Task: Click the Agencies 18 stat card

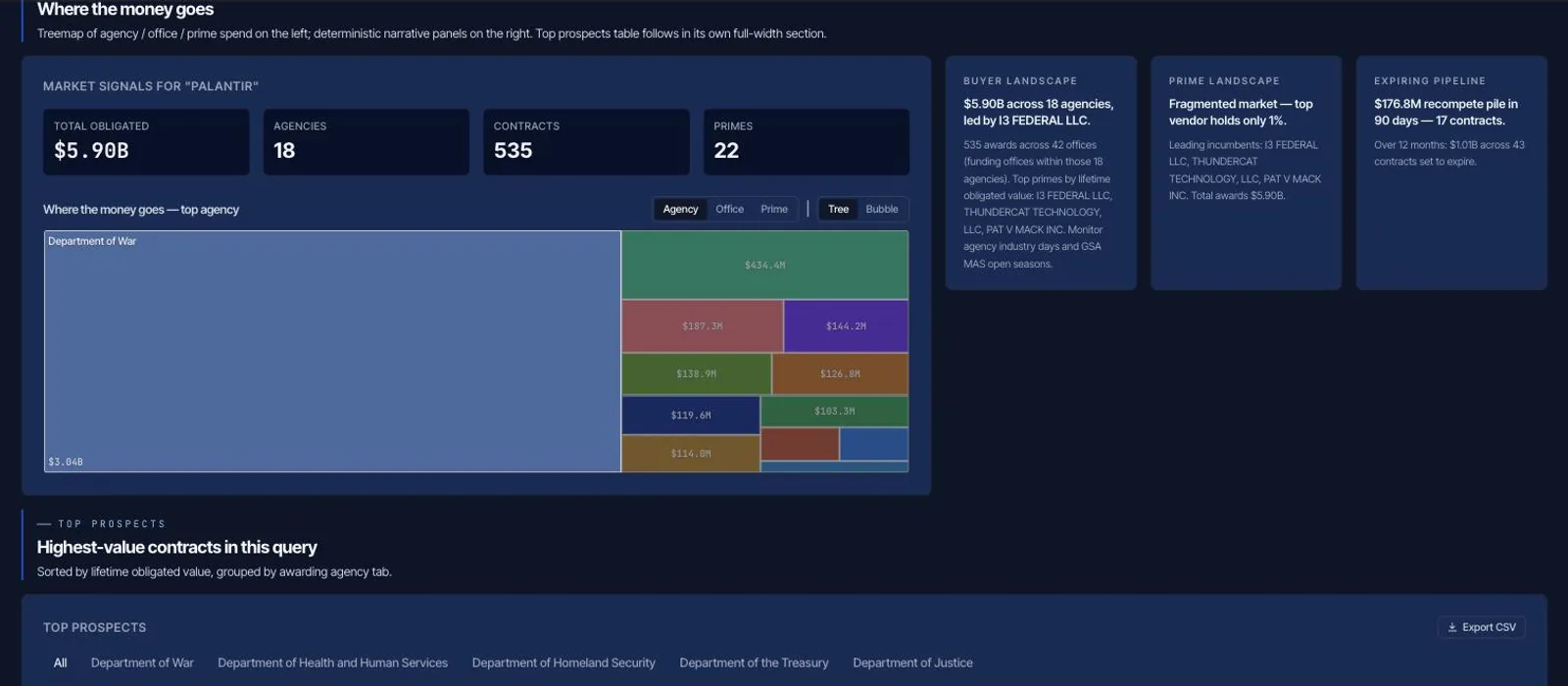Action: [366, 142]
